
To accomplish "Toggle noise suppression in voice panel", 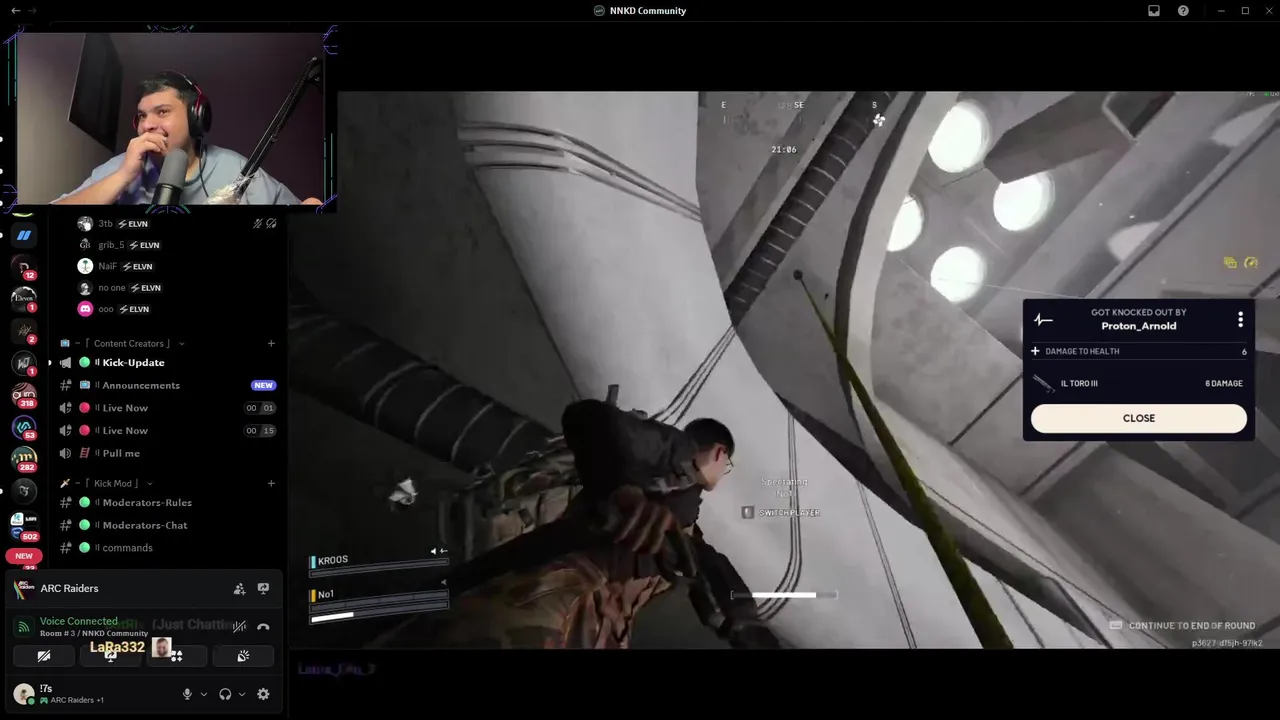I will point(239,627).
